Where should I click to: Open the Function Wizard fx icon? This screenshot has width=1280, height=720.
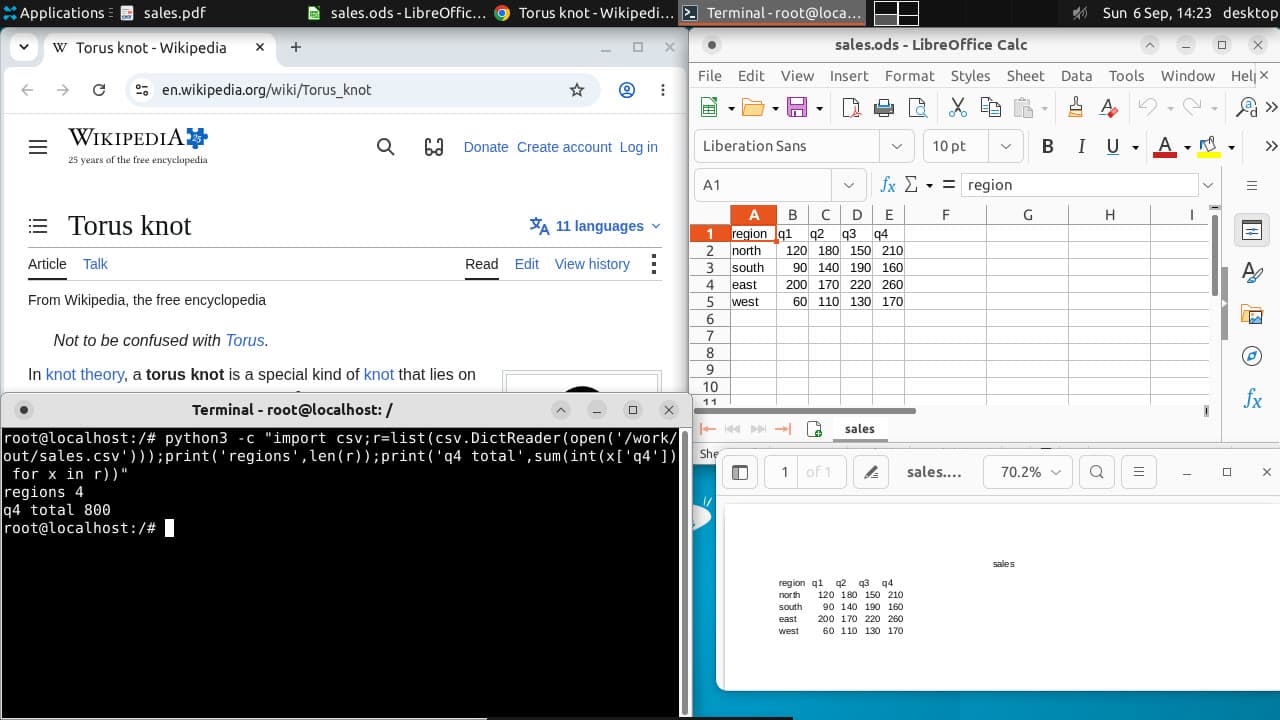point(887,185)
